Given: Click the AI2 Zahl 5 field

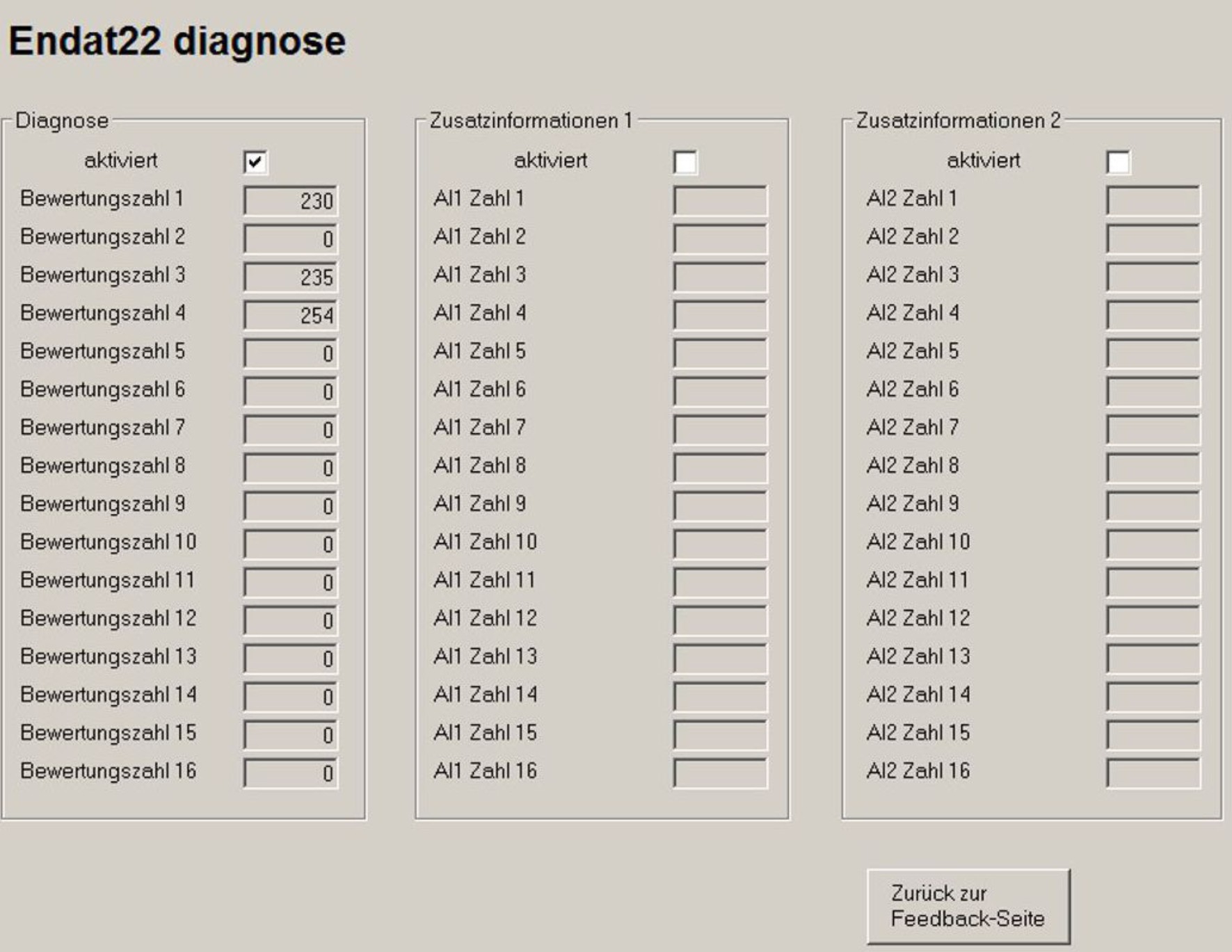Looking at the screenshot, I should 1153,353.
